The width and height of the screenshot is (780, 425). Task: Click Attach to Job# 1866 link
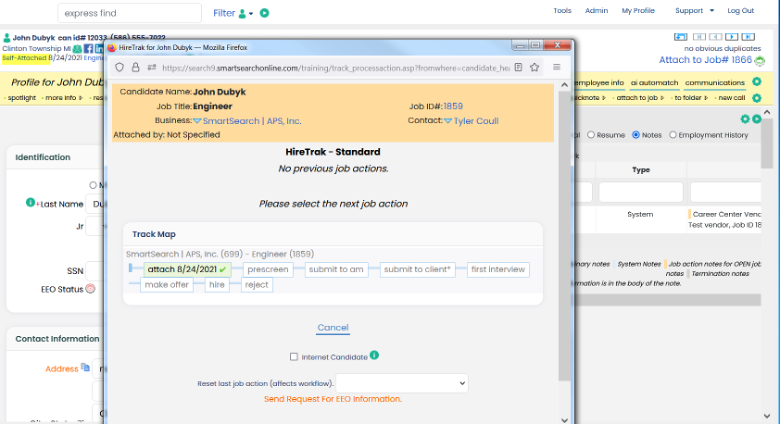[705, 60]
